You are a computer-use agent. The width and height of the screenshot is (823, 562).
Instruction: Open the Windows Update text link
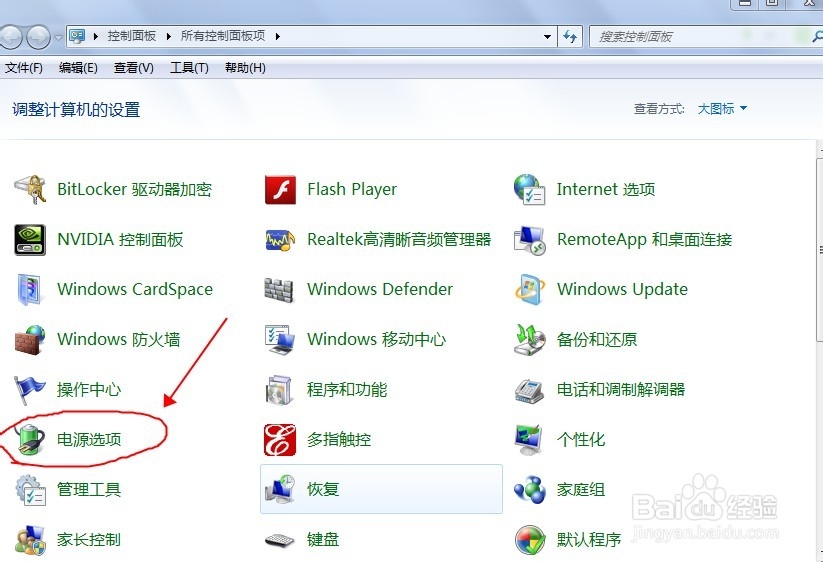pos(622,290)
